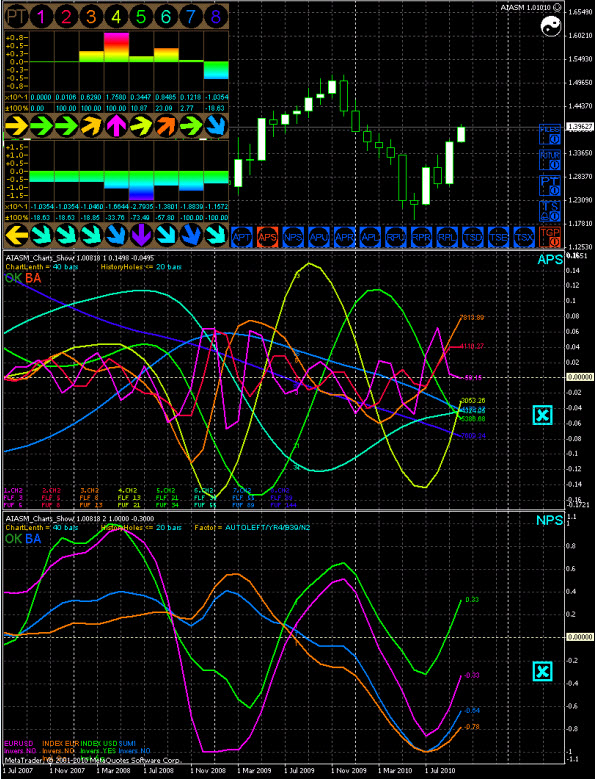Open the RPR chart button
The height and width of the screenshot is (779, 595).
pyautogui.click(x=422, y=237)
